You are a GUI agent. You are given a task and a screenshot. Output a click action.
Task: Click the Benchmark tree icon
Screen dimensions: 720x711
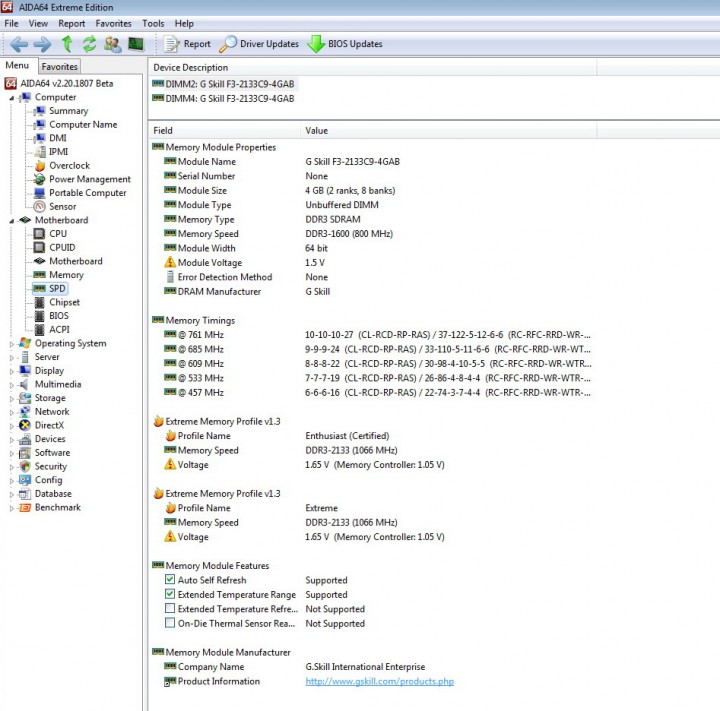(x=25, y=508)
